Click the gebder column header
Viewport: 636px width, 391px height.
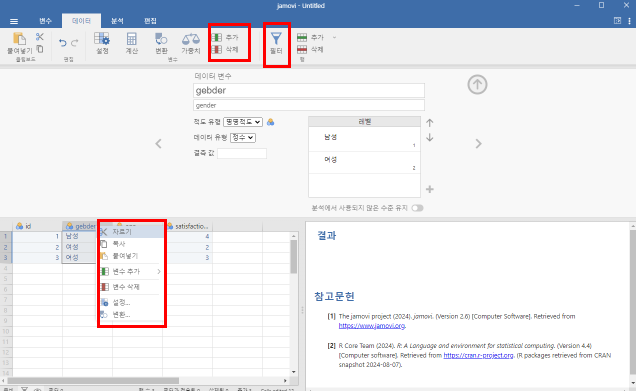tap(80, 226)
